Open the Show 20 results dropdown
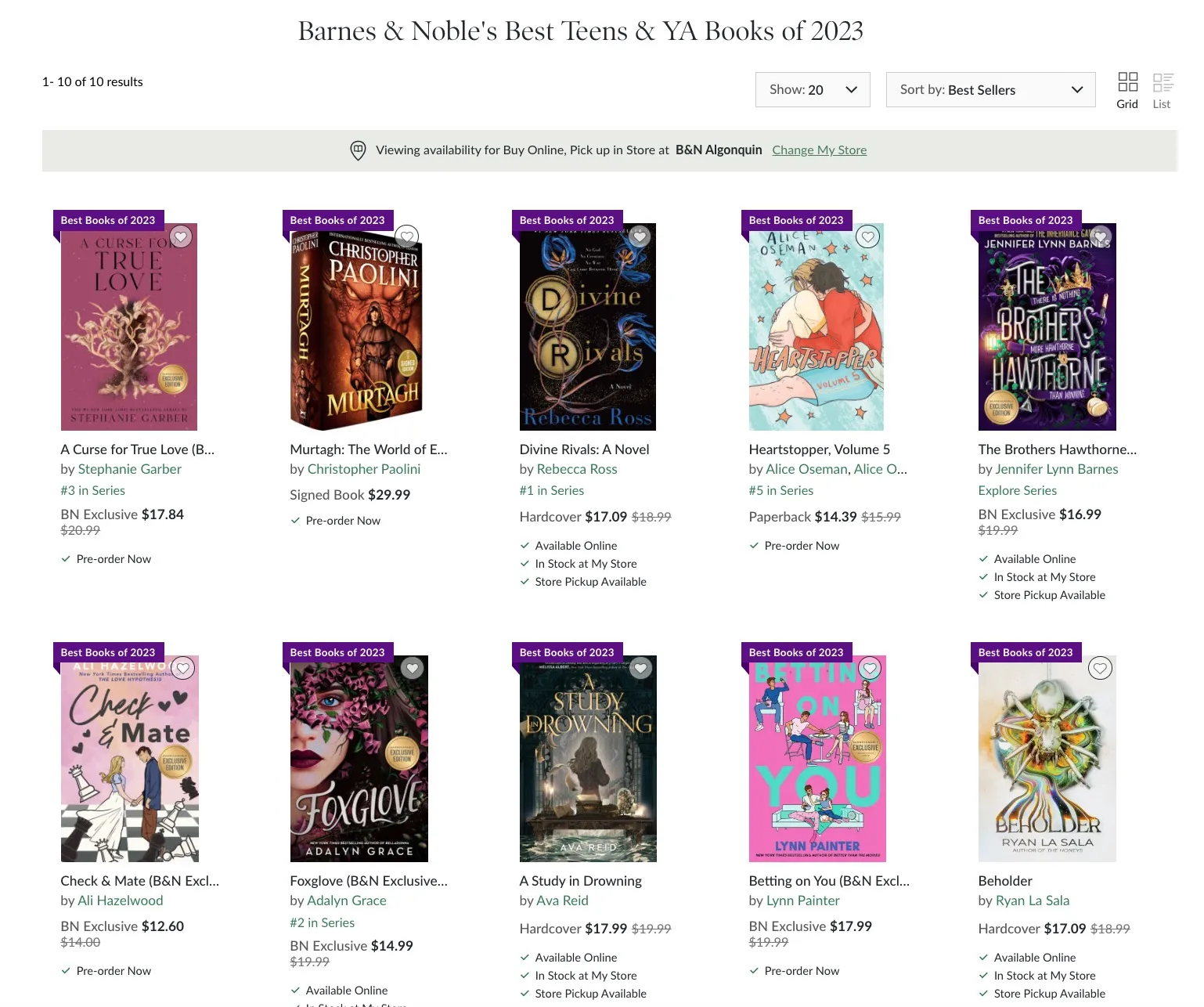Screen dimensions: 1204x1007 pos(813,90)
